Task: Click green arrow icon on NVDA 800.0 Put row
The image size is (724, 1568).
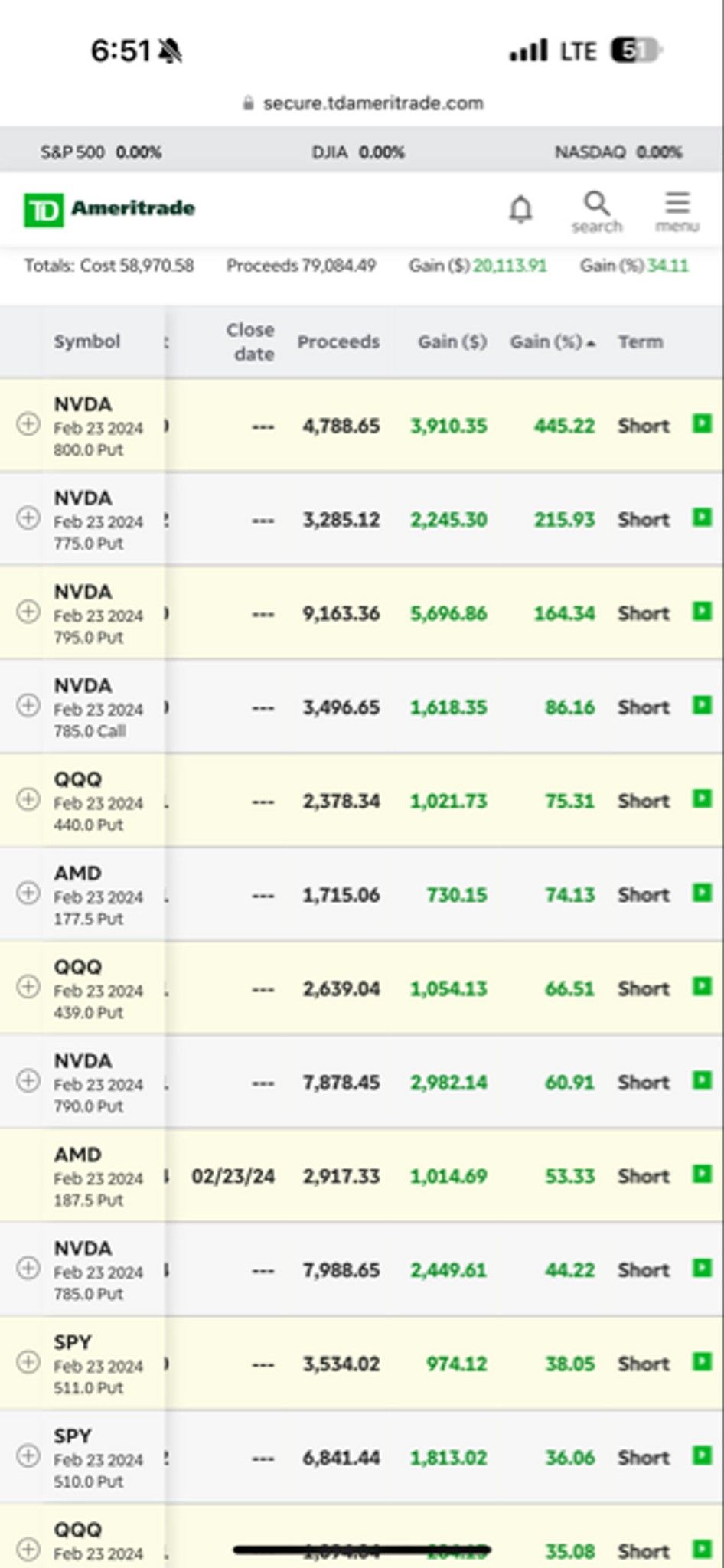Action: pyautogui.click(x=702, y=423)
